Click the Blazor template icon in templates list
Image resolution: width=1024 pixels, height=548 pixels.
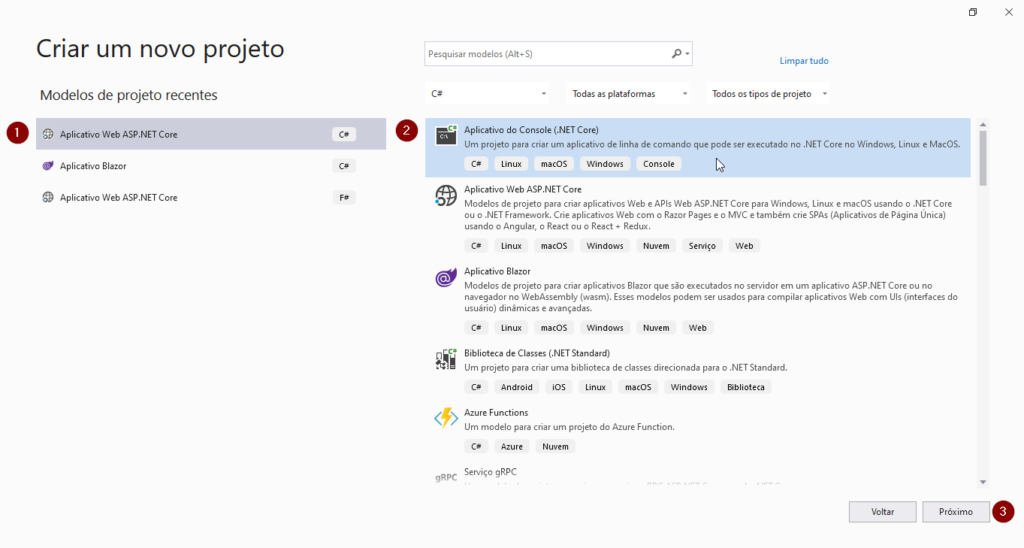[x=446, y=278]
